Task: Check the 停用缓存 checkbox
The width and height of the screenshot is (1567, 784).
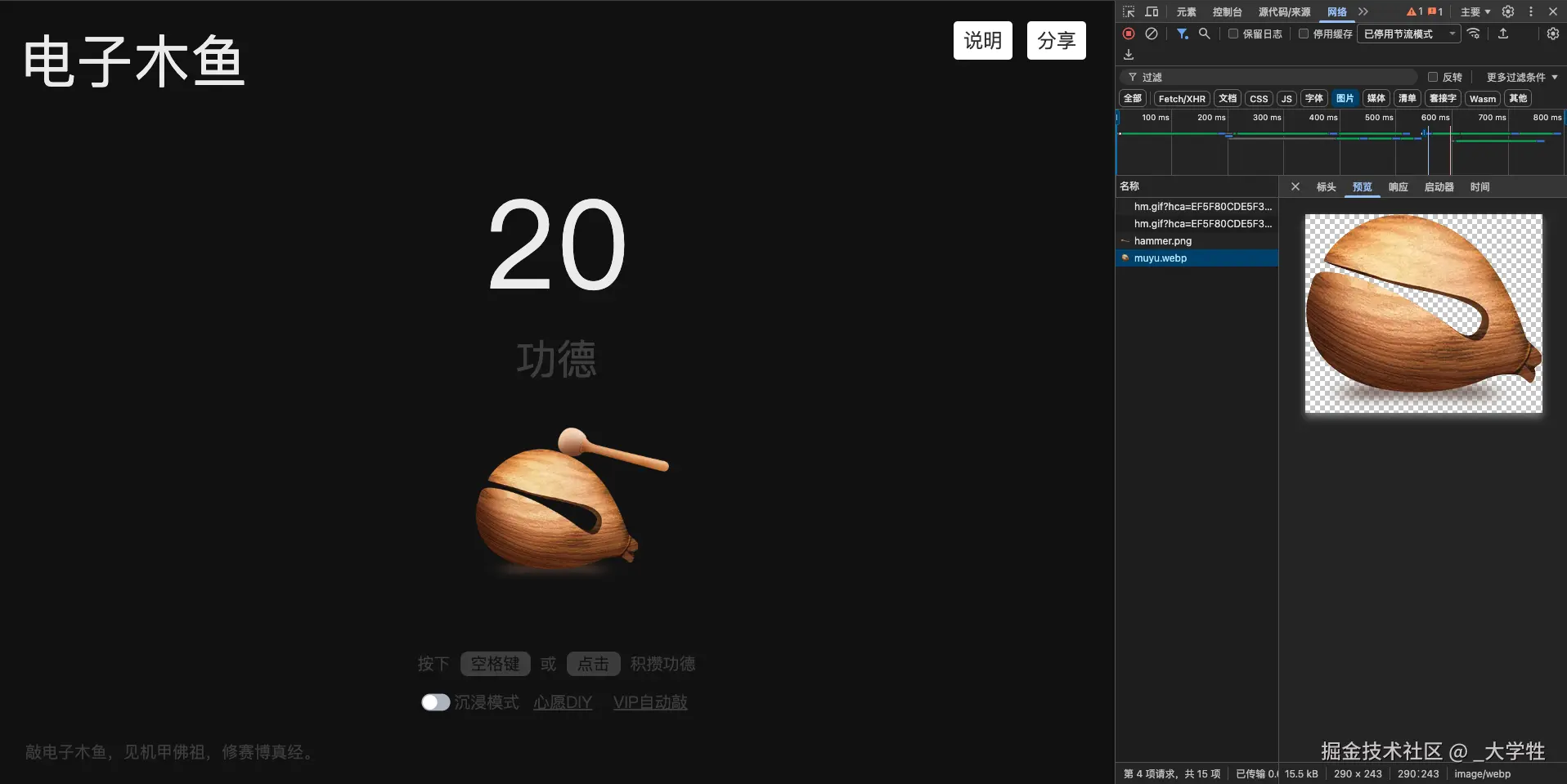Action: [x=1304, y=34]
